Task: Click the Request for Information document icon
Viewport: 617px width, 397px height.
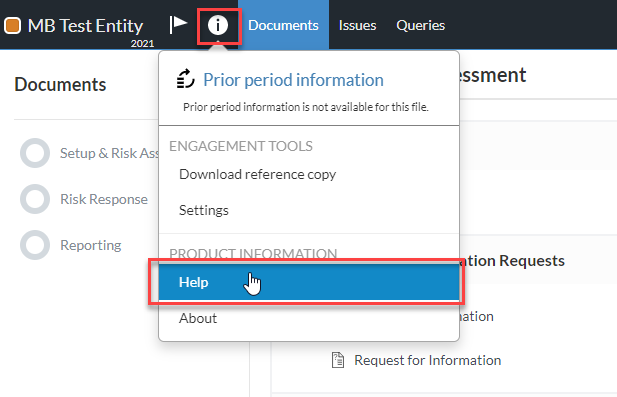Action: [338, 360]
